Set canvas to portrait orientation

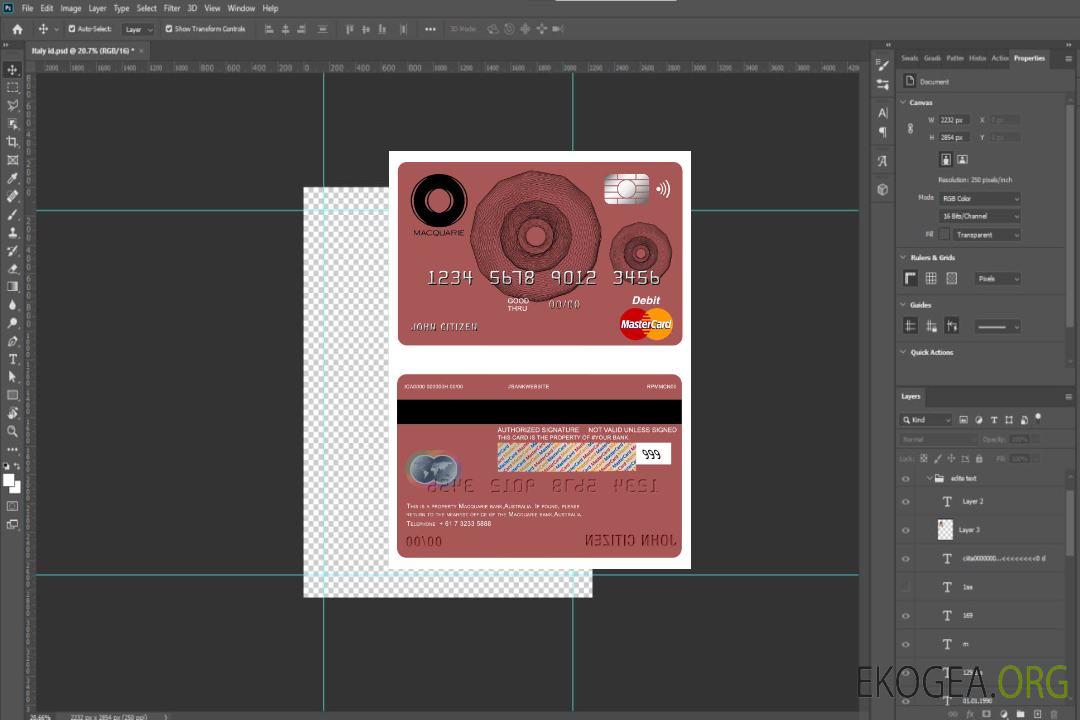pos(946,160)
